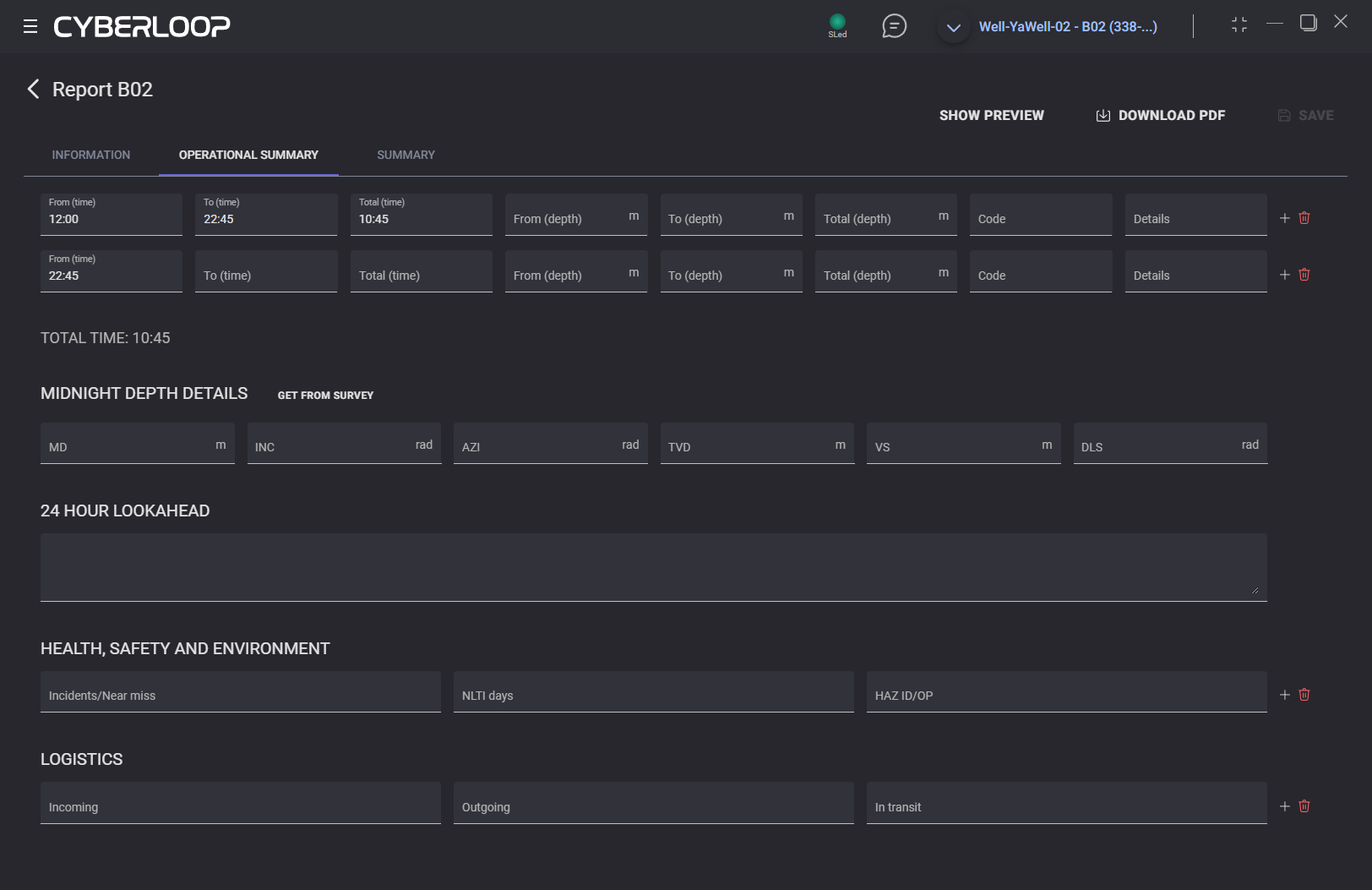This screenshot has width=1372, height=890.
Task: Click the Show Preview button
Action: pyautogui.click(x=991, y=115)
